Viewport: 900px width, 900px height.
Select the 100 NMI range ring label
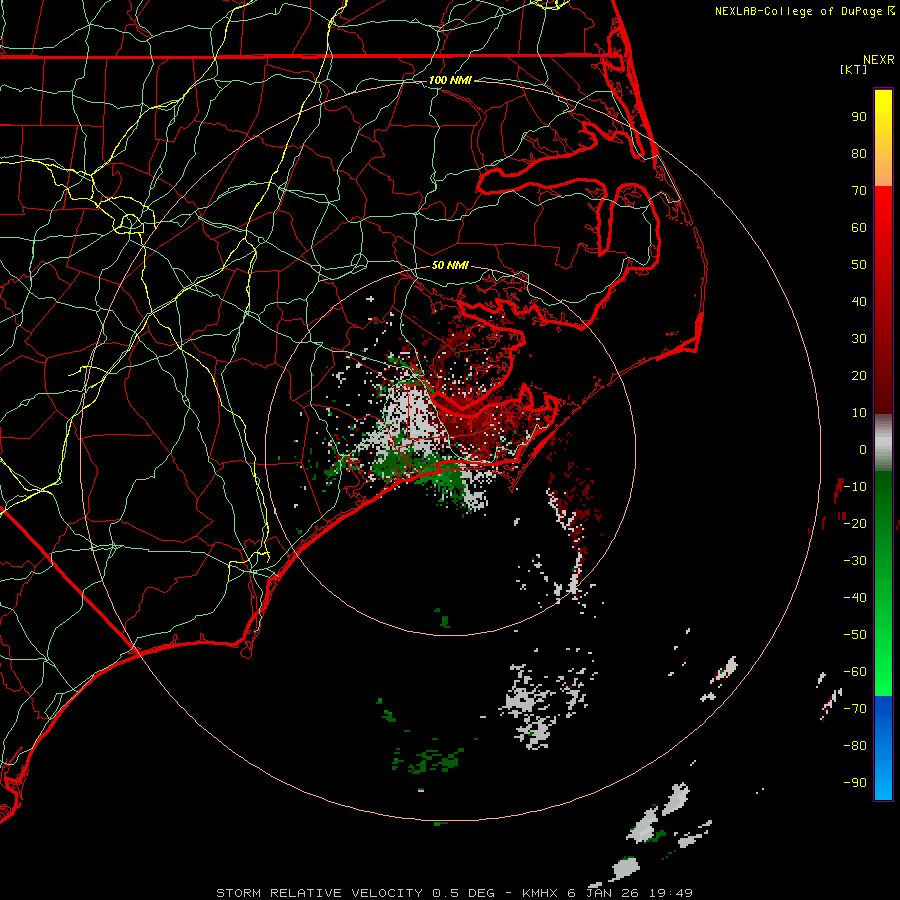pos(450,80)
